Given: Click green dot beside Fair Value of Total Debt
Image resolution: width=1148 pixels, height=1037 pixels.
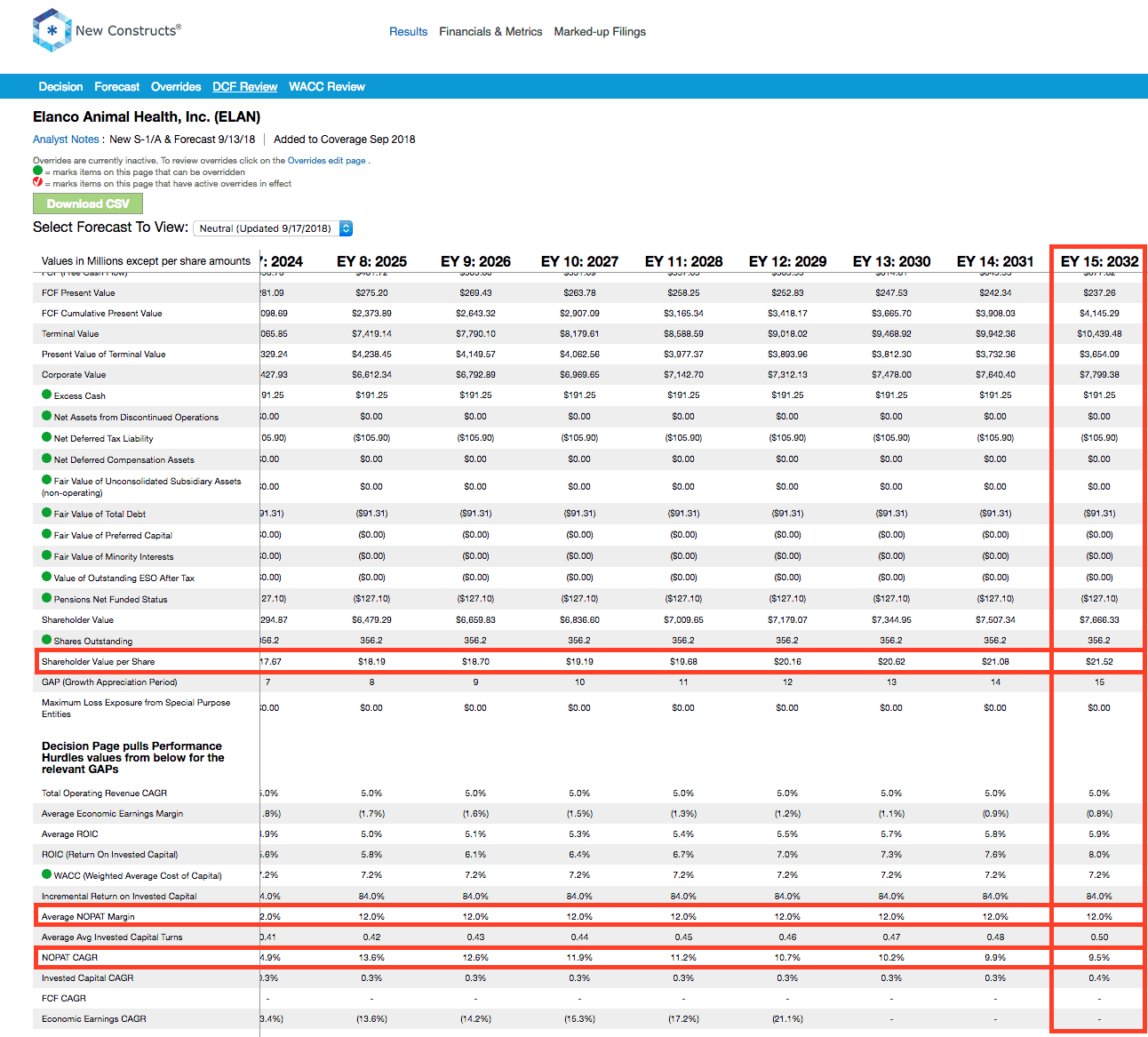Looking at the screenshot, I should [x=47, y=513].
